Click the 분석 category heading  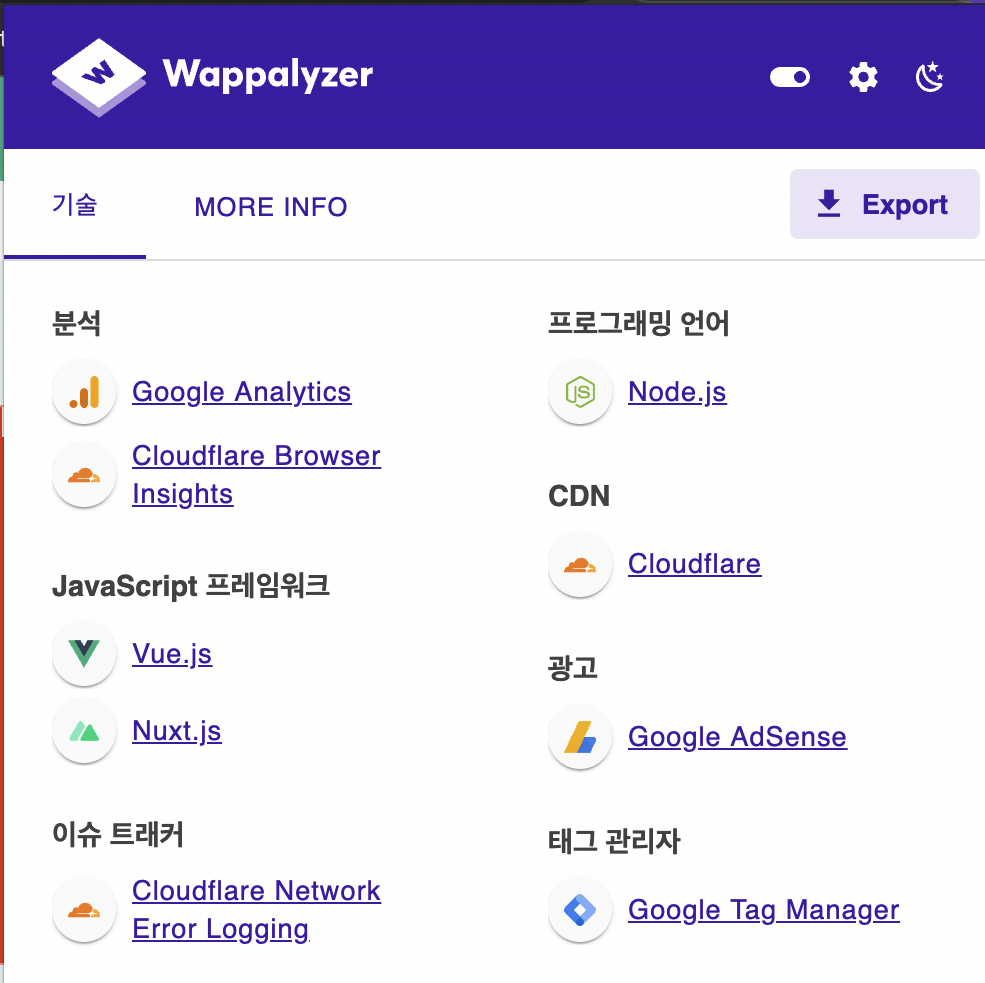pos(76,323)
